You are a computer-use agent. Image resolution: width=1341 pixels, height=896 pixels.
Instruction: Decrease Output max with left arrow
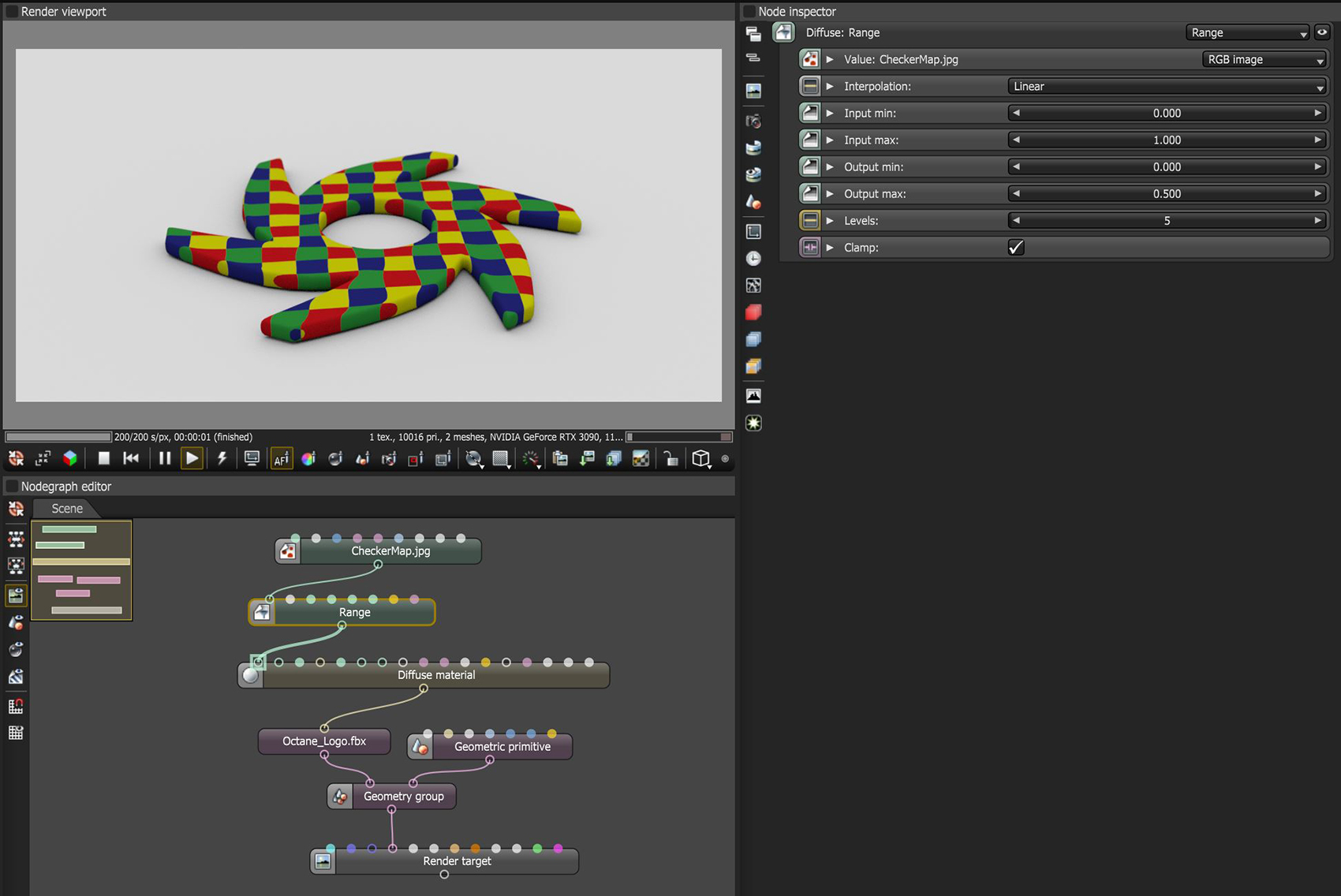1016,193
